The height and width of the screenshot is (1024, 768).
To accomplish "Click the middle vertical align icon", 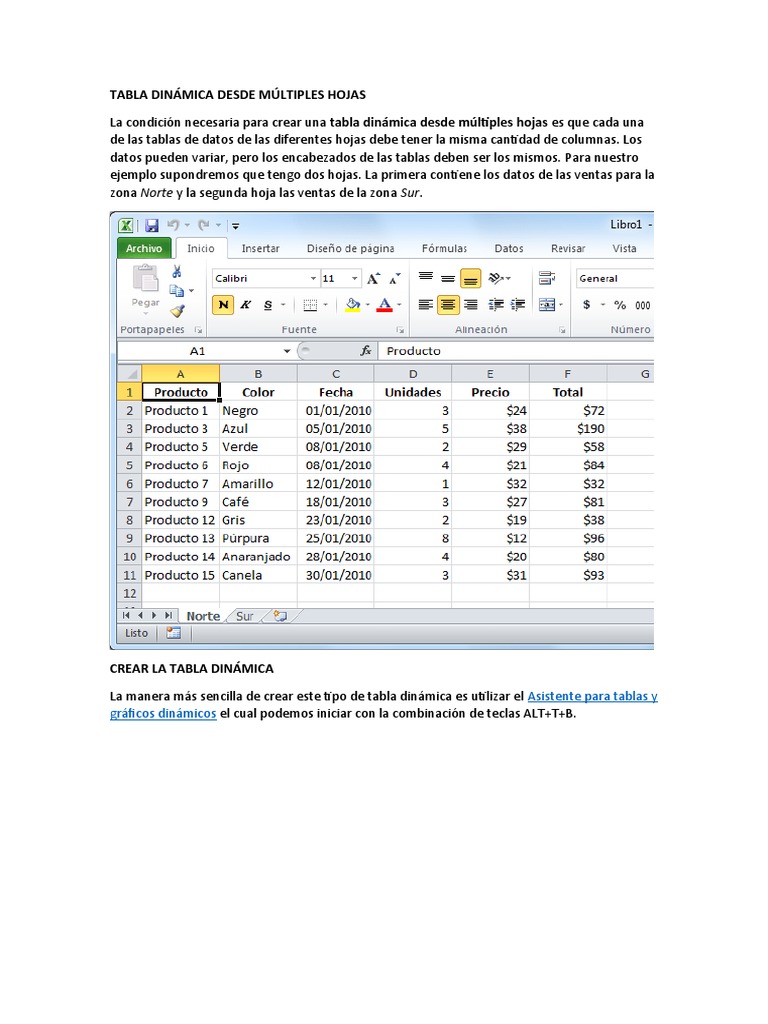I will tap(447, 278).
